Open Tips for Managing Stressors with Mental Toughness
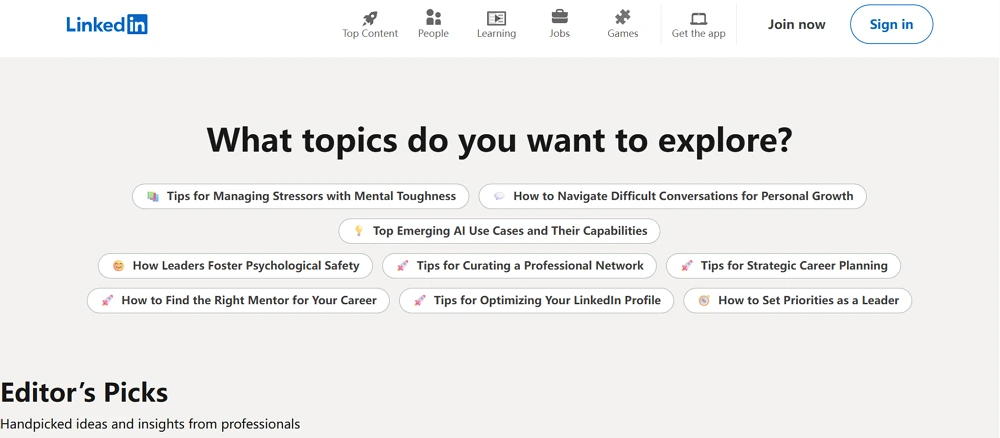This screenshot has width=1000, height=438. (x=300, y=196)
